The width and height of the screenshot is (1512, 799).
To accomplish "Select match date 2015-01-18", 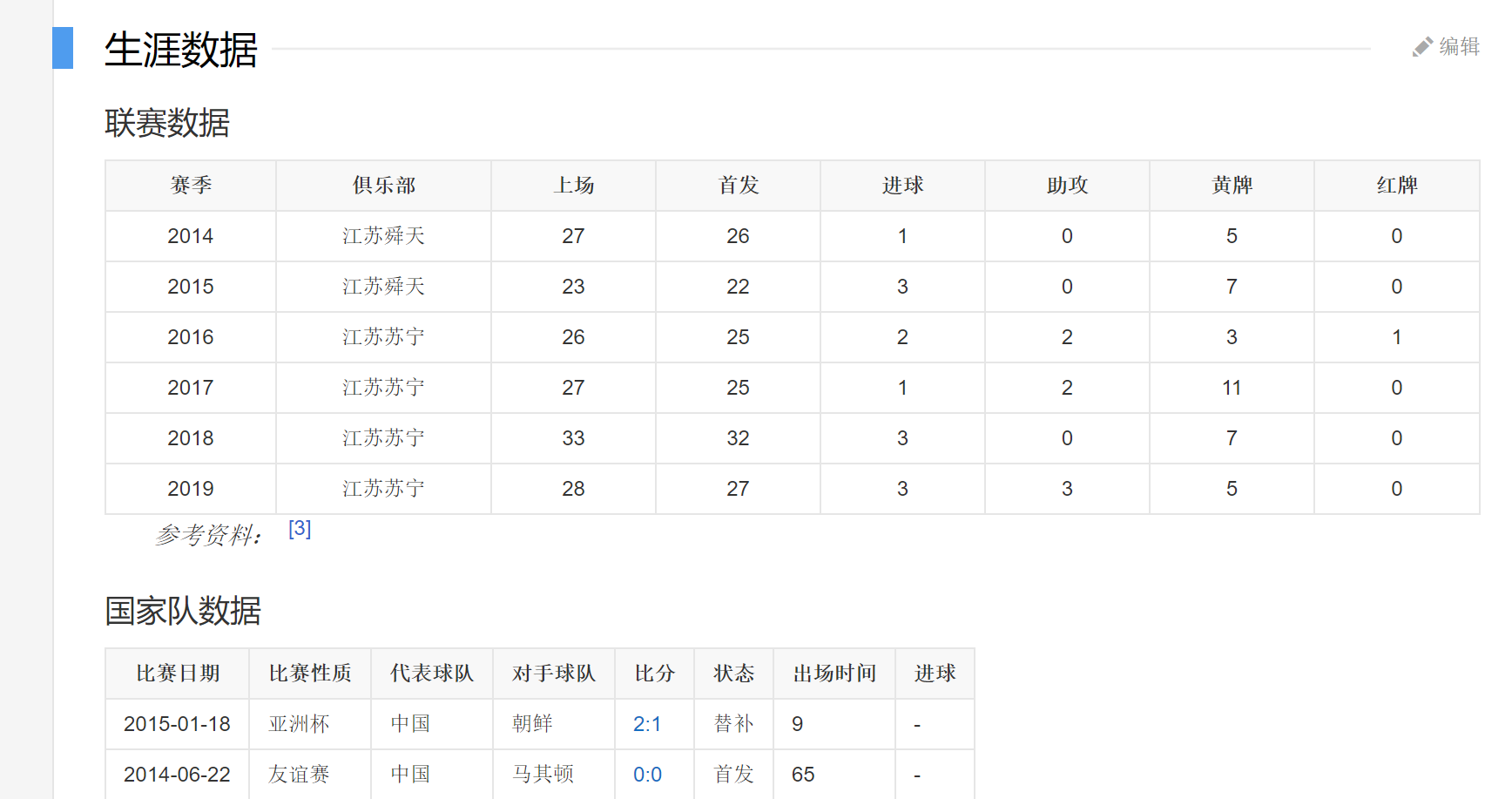I will click(x=177, y=724).
